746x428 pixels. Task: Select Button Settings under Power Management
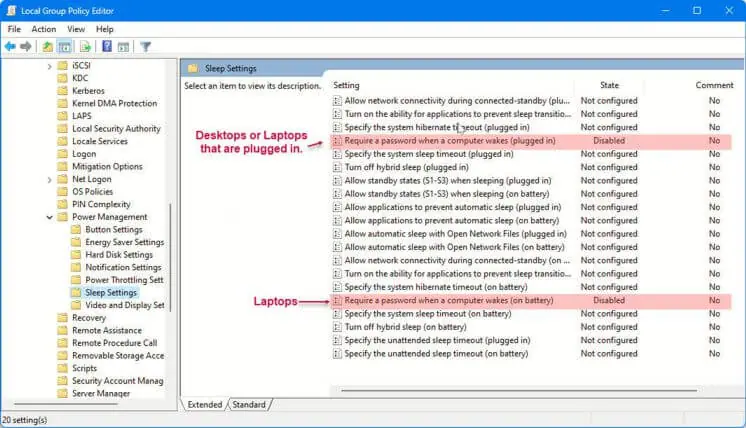pyautogui.click(x=114, y=230)
